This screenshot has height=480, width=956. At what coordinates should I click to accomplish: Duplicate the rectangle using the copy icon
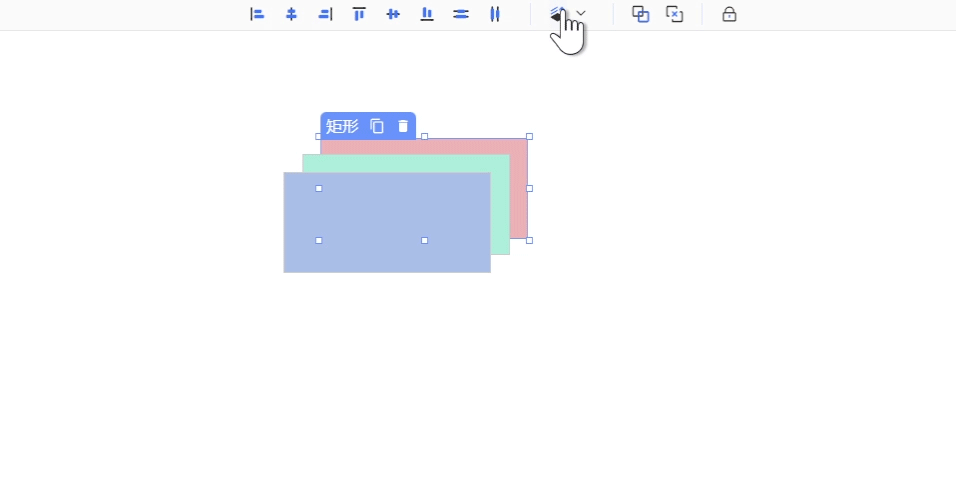point(377,126)
